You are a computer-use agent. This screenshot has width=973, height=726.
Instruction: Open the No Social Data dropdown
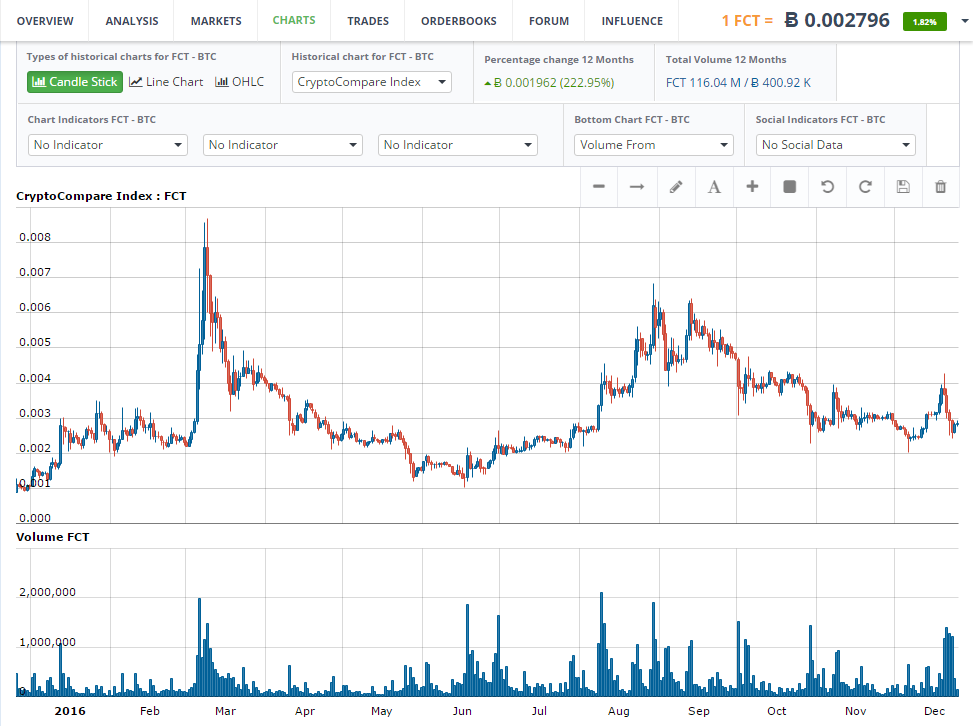836,145
